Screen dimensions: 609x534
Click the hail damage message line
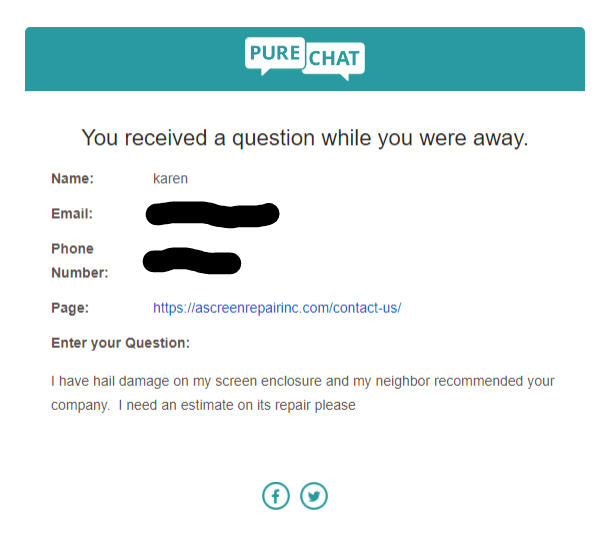coord(302,381)
